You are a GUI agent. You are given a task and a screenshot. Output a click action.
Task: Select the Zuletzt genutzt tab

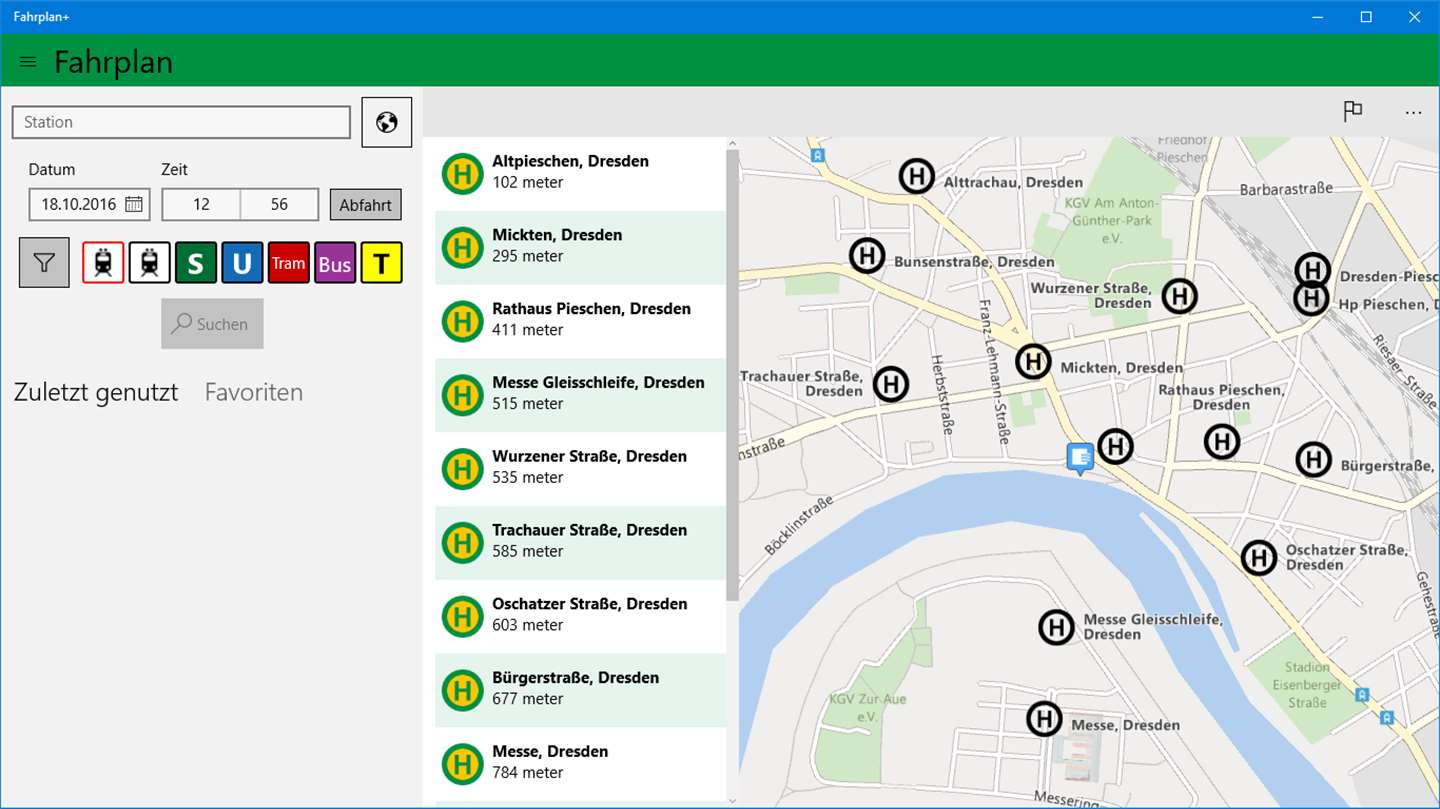(96, 392)
